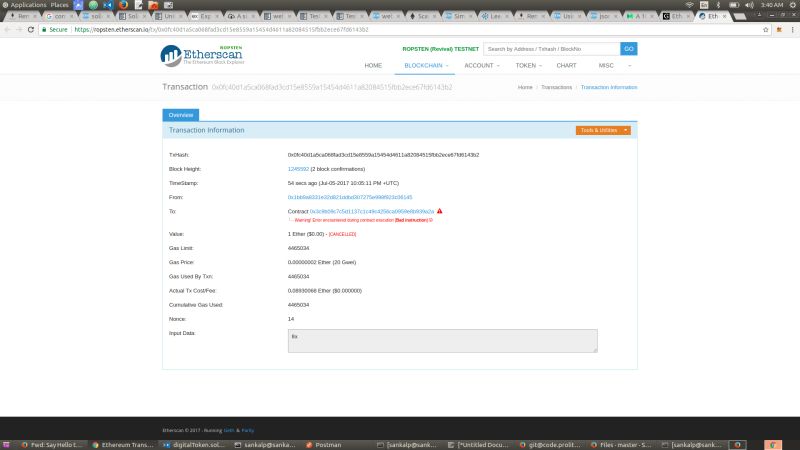Open the CHART menu item

point(566,65)
